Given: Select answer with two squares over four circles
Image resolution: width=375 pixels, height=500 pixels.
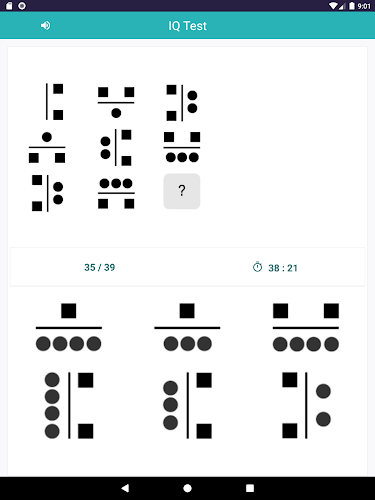Looking at the screenshot, I should [306, 327].
